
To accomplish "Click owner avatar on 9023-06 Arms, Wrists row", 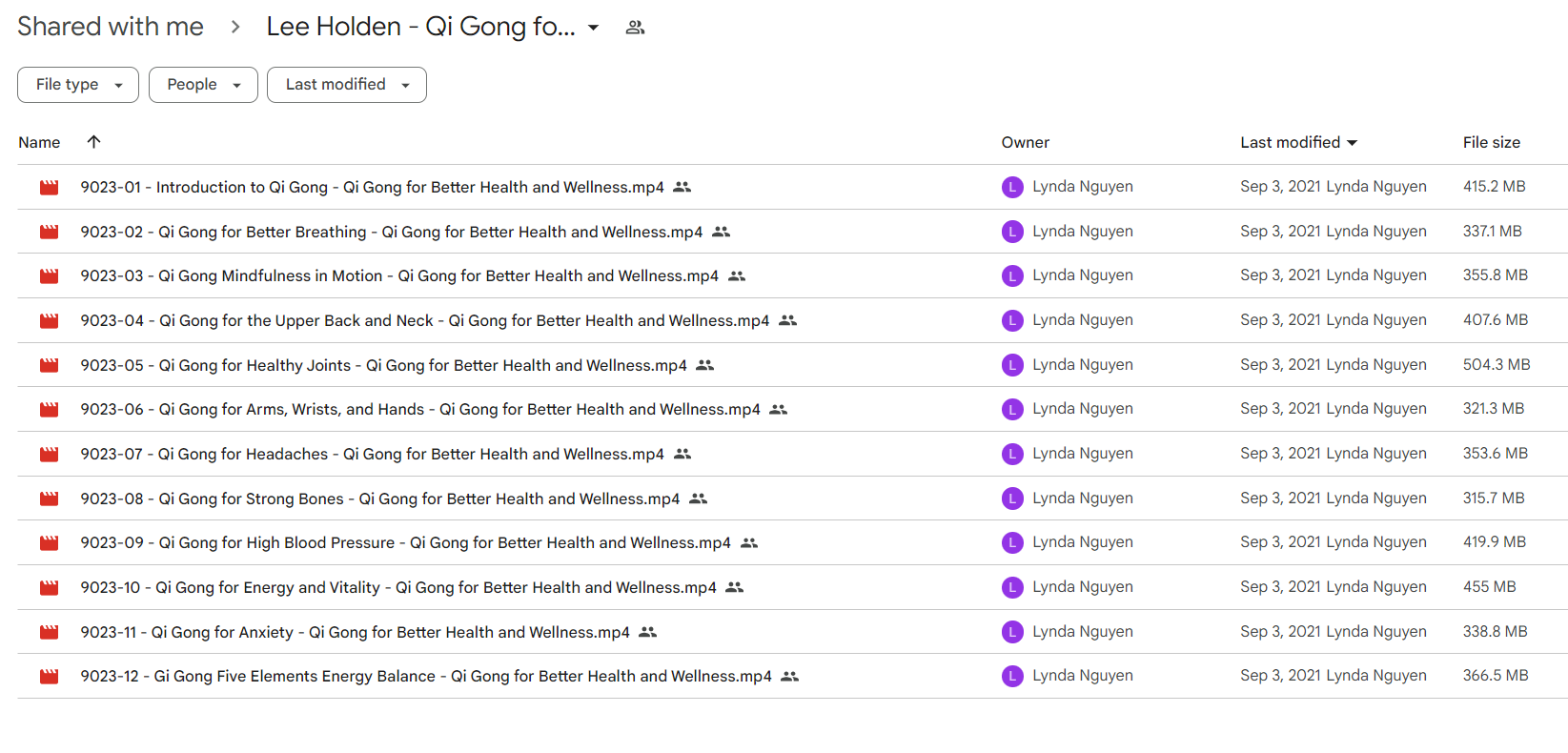I will pyautogui.click(x=1012, y=410).
